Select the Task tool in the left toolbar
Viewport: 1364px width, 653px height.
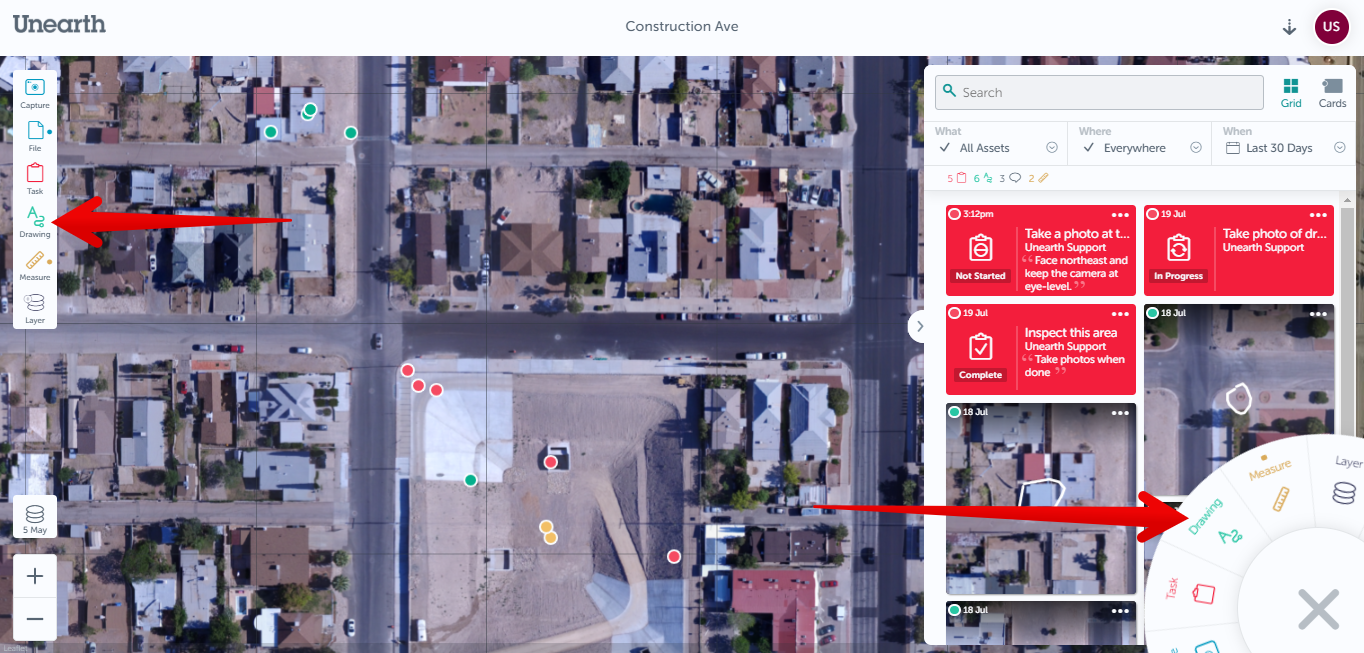click(x=35, y=179)
